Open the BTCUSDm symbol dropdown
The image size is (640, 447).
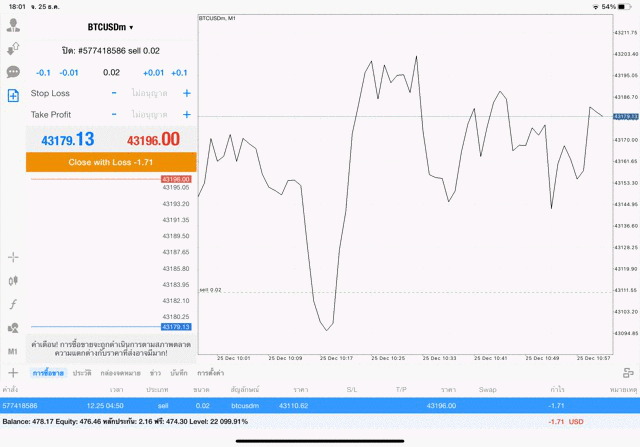110,27
